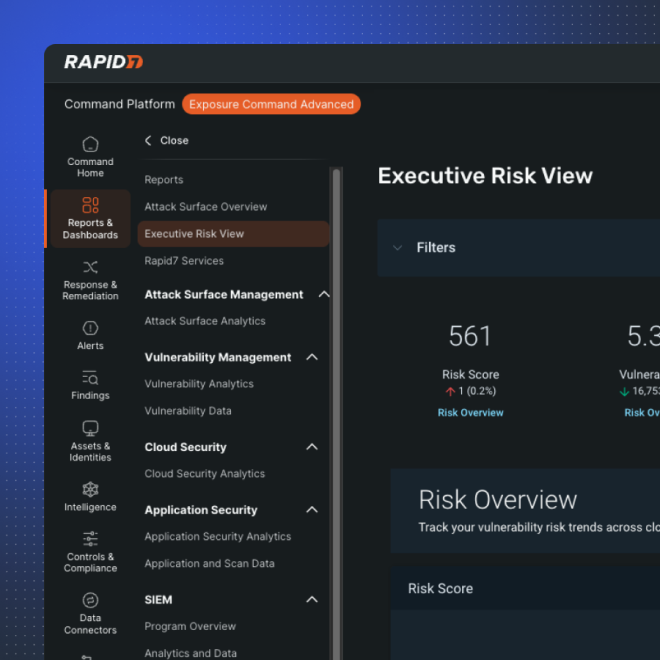Viewport: 660px width, 660px height.
Task: Open Application Security Analytics
Action: pyautogui.click(x=218, y=537)
